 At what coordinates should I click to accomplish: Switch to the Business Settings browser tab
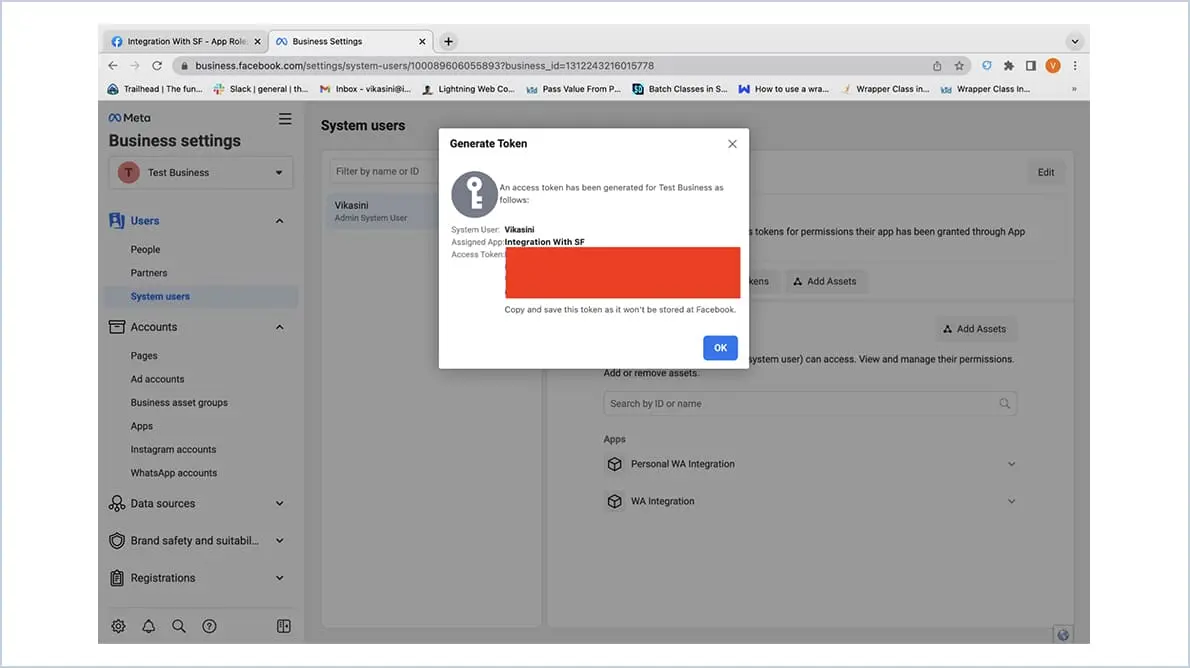click(350, 42)
